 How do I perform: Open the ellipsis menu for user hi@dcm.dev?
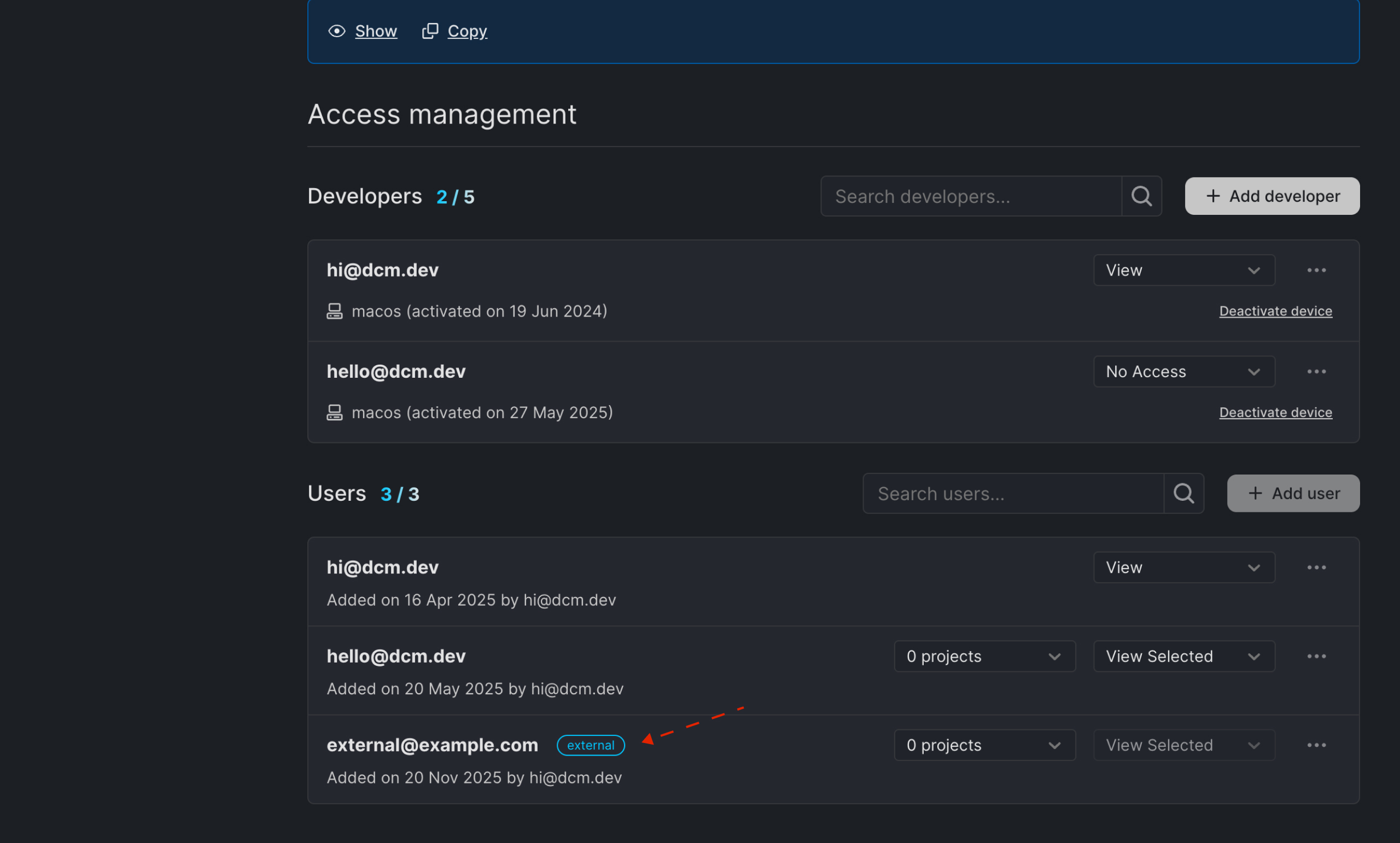(1317, 567)
